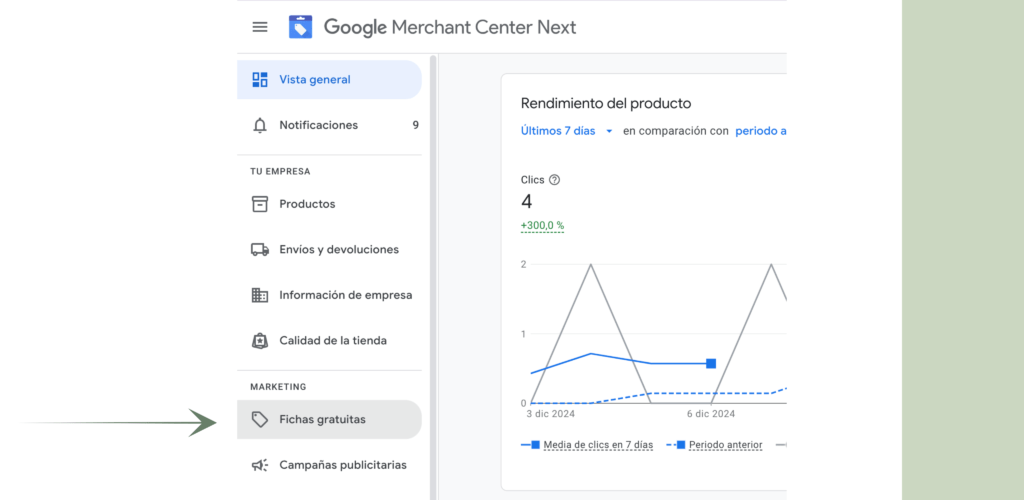Toggle Media de clics en 7 días legend

[586, 445]
